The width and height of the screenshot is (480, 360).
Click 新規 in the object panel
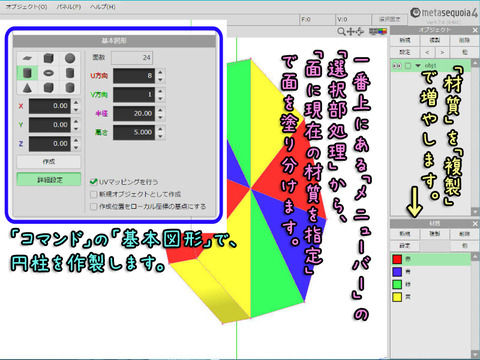pyautogui.click(x=405, y=40)
